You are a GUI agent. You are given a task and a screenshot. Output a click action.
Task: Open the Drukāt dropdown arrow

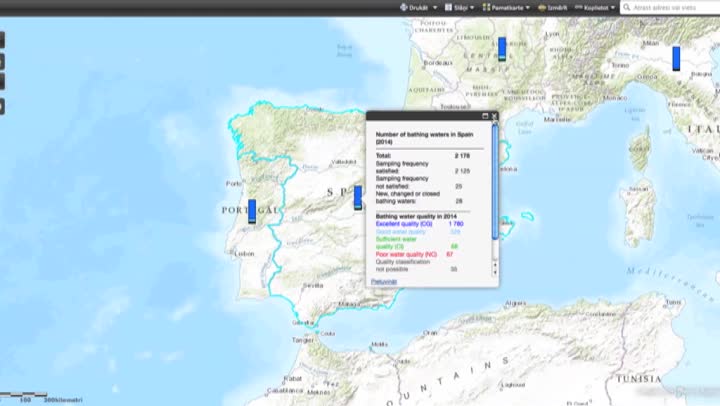click(x=435, y=8)
